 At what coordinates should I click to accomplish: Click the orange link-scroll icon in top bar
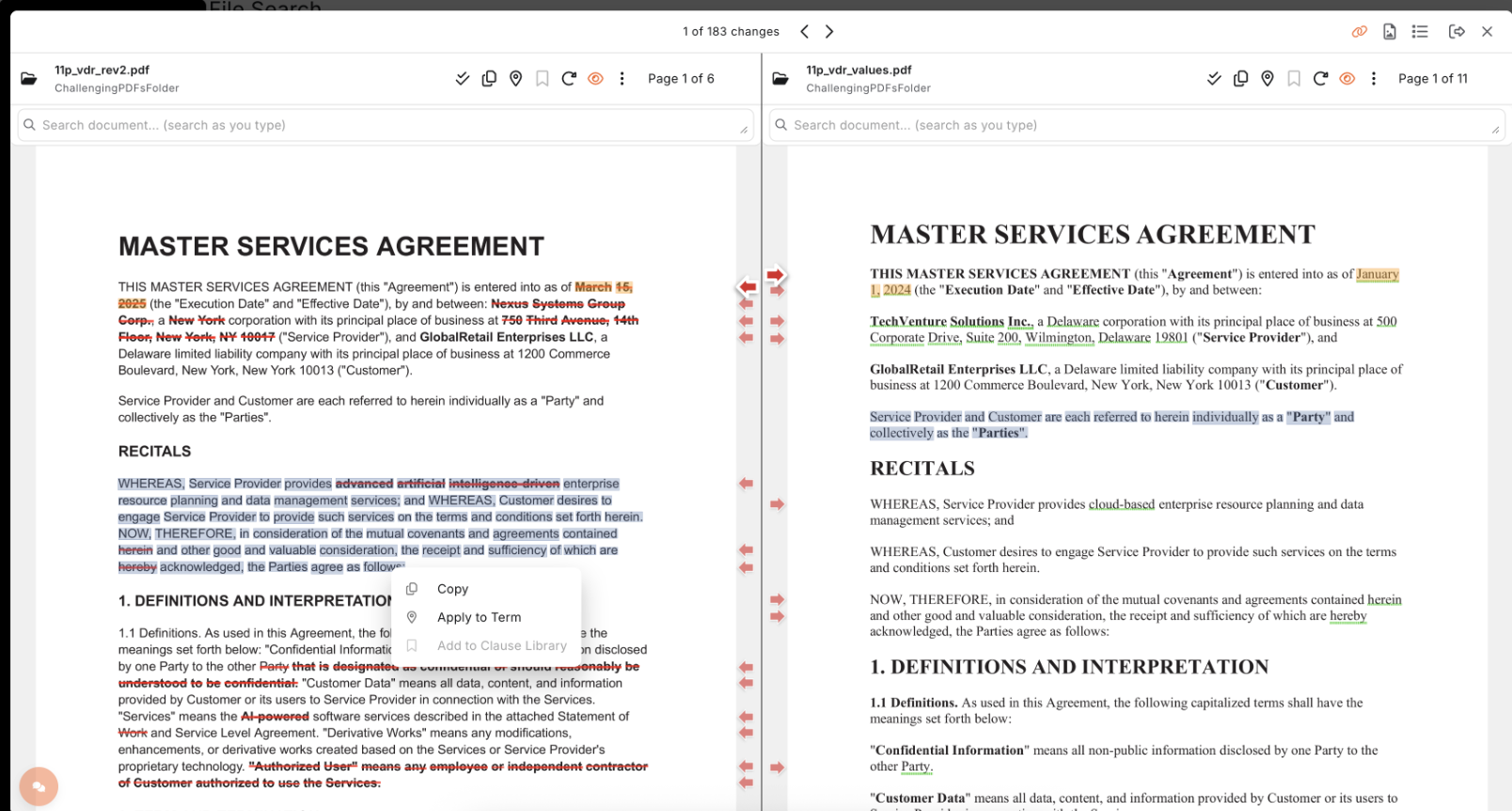[x=1359, y=32]
